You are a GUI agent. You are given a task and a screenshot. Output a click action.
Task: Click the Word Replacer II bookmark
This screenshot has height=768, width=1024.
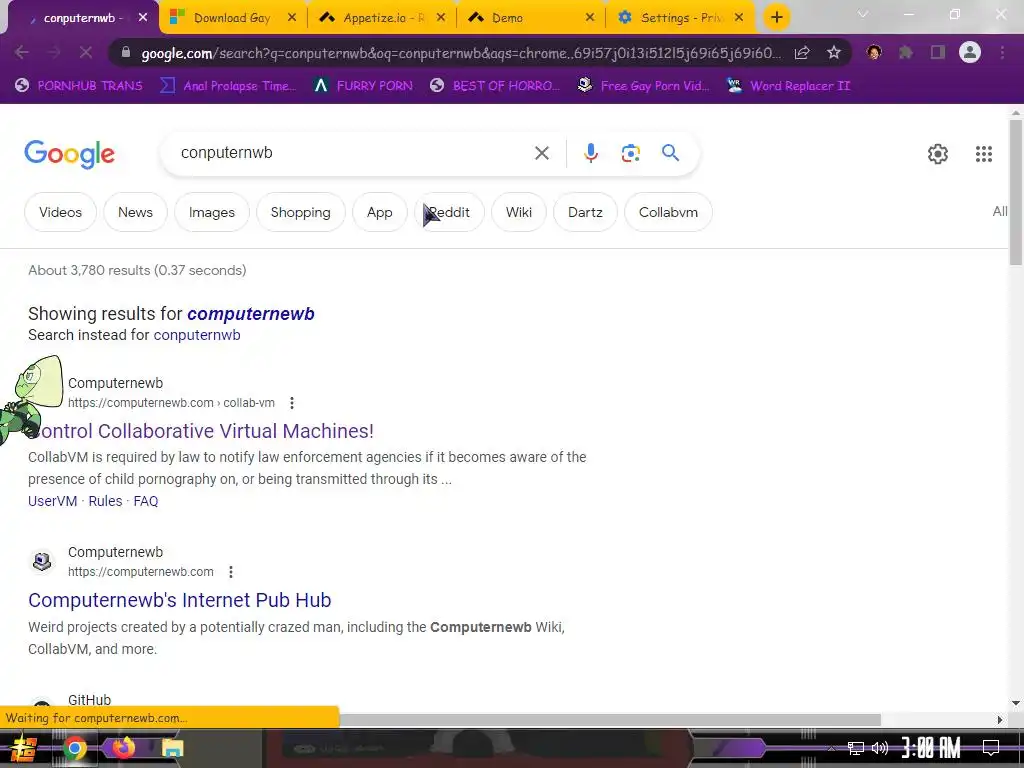tap(788, 86)
